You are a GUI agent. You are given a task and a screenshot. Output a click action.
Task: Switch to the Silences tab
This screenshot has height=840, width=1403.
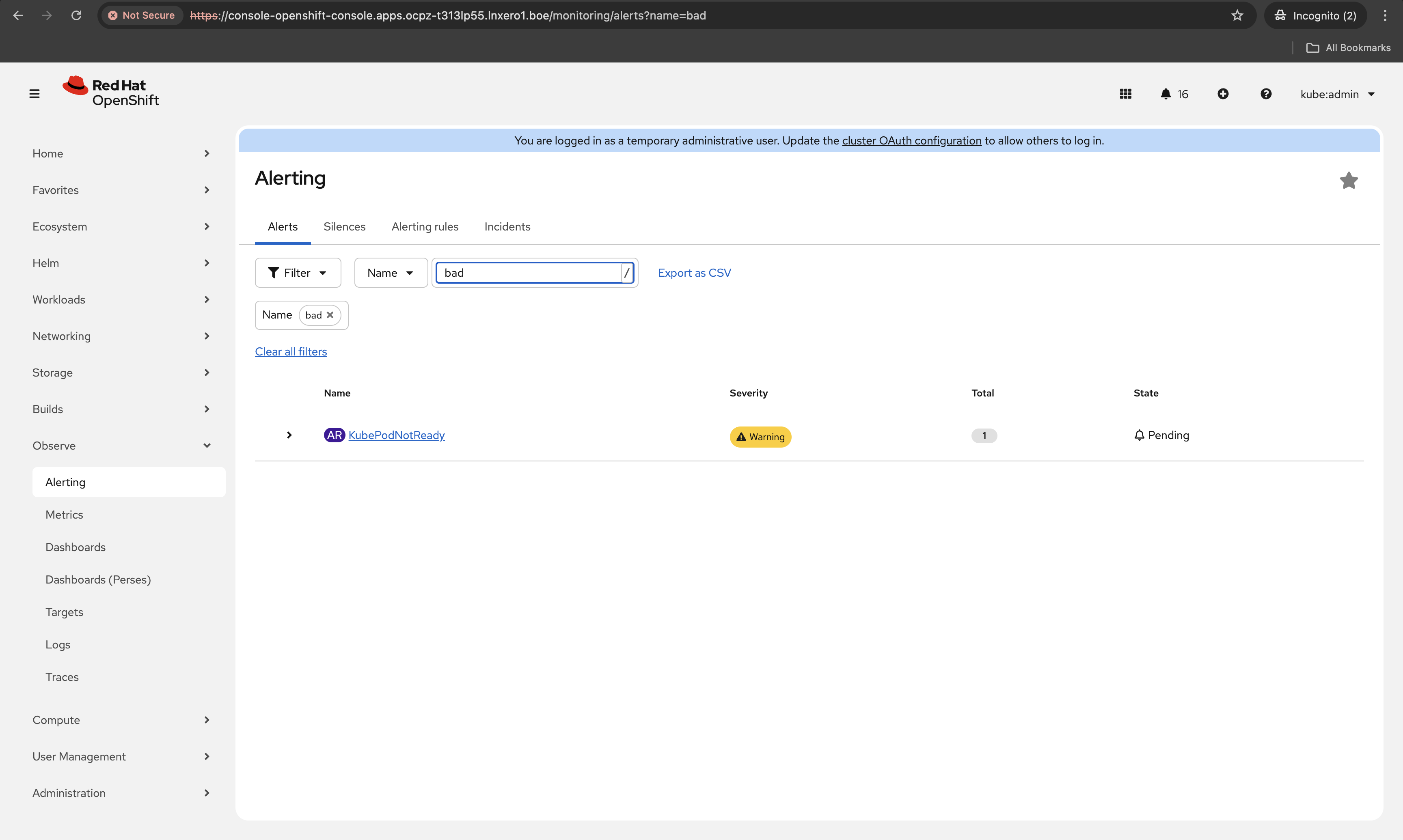tap(344, 226)
